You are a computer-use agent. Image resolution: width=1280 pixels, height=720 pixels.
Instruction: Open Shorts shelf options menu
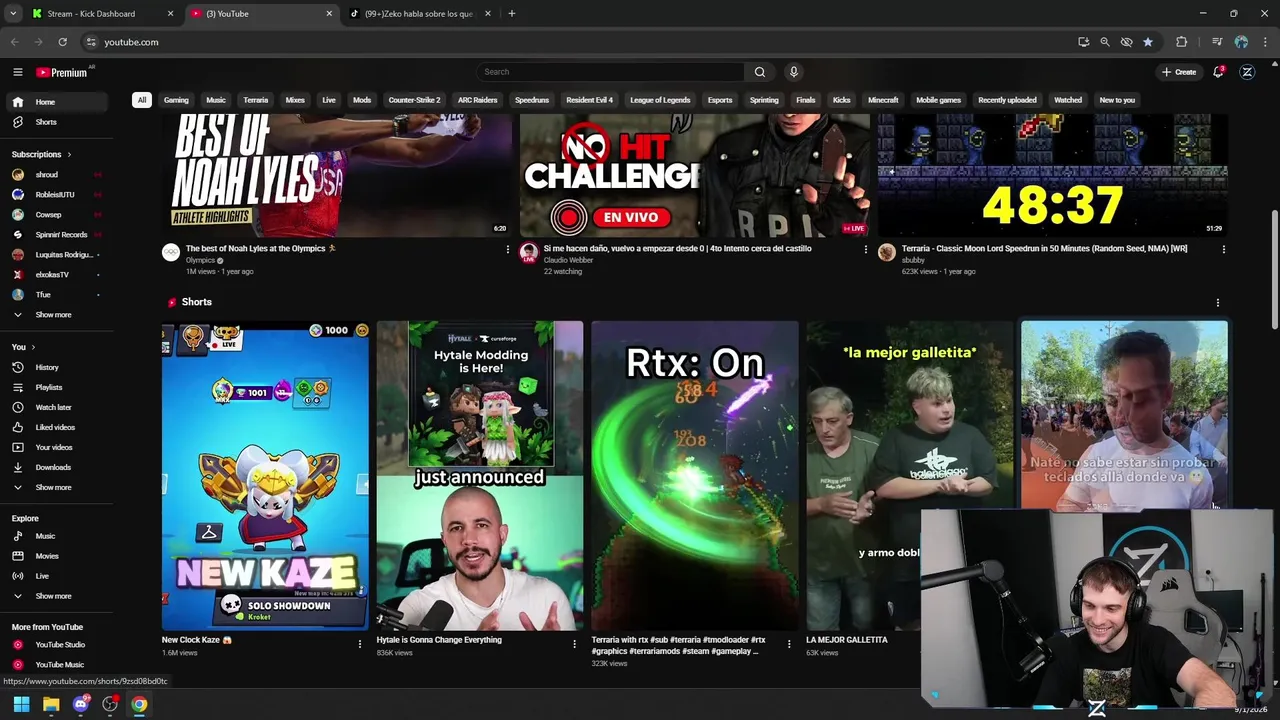tap(1217, 302)
